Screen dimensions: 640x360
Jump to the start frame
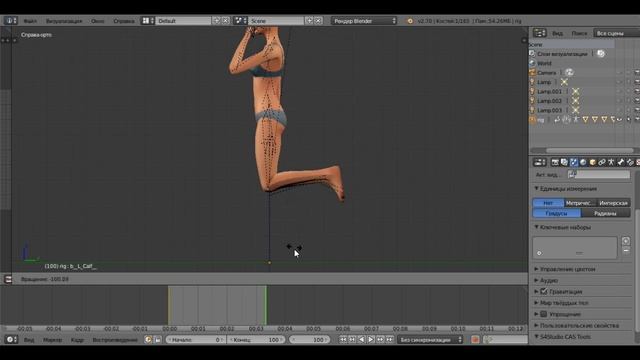click(343, 339)
